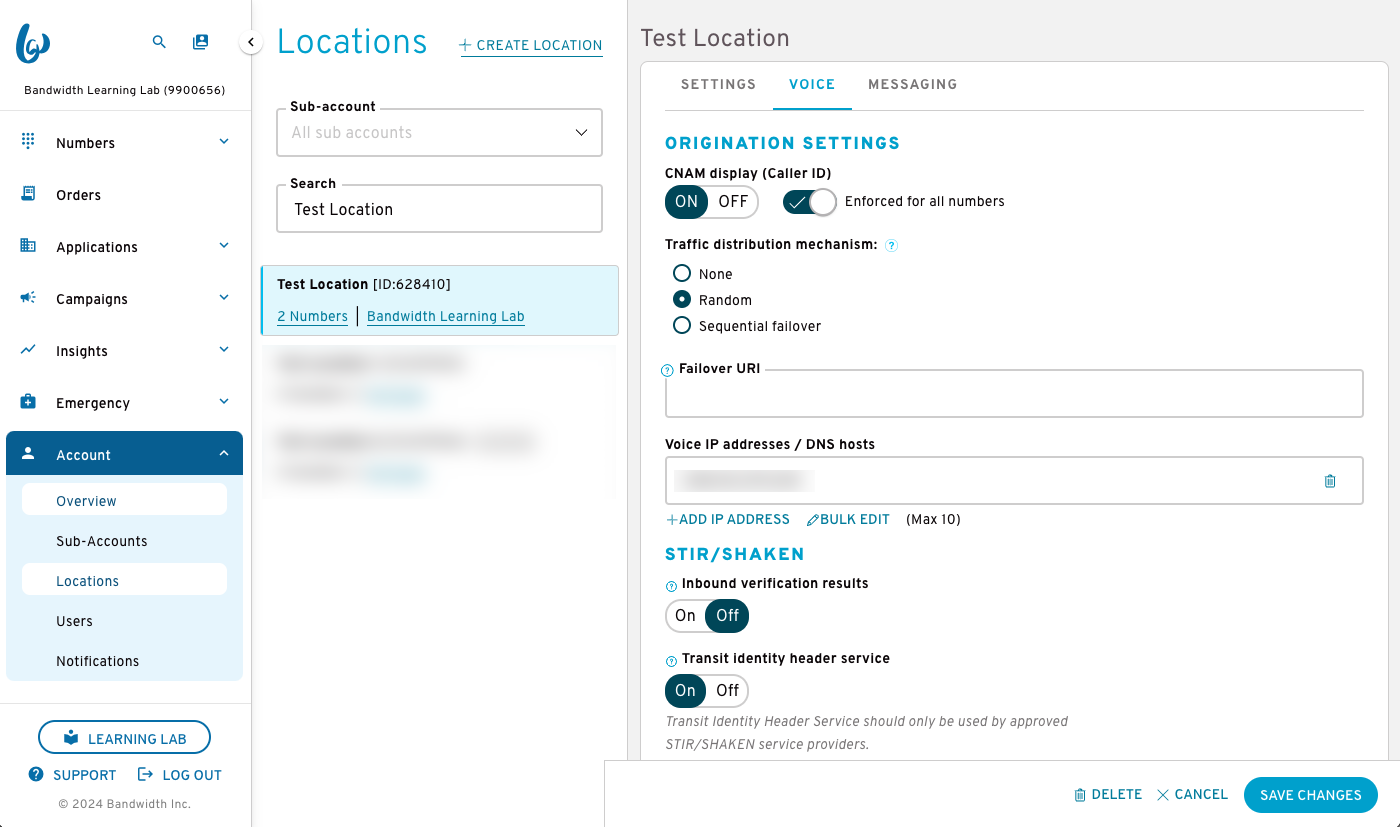Expand the Emergency menu chevron

pos(224,401)
